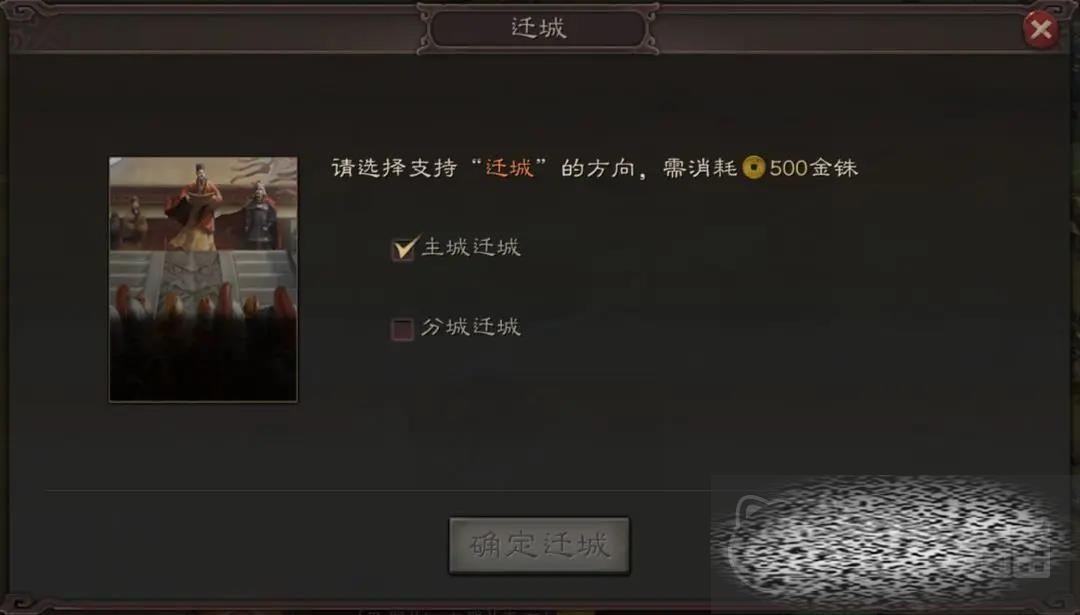
Task: Confirm with the 确定迁城 button
Action: point(539,545)
